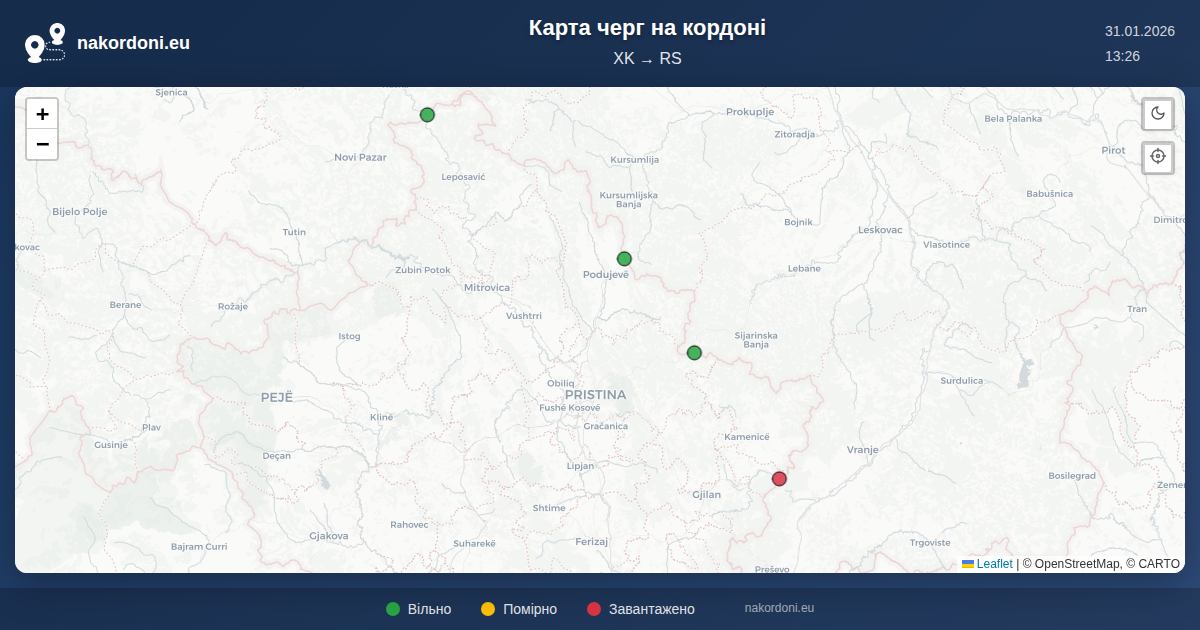This screenshot has width=1200, height=630.
Task: Click the locate-me crosshair button
Action: pyautogui.click(x=1158, y=157)
